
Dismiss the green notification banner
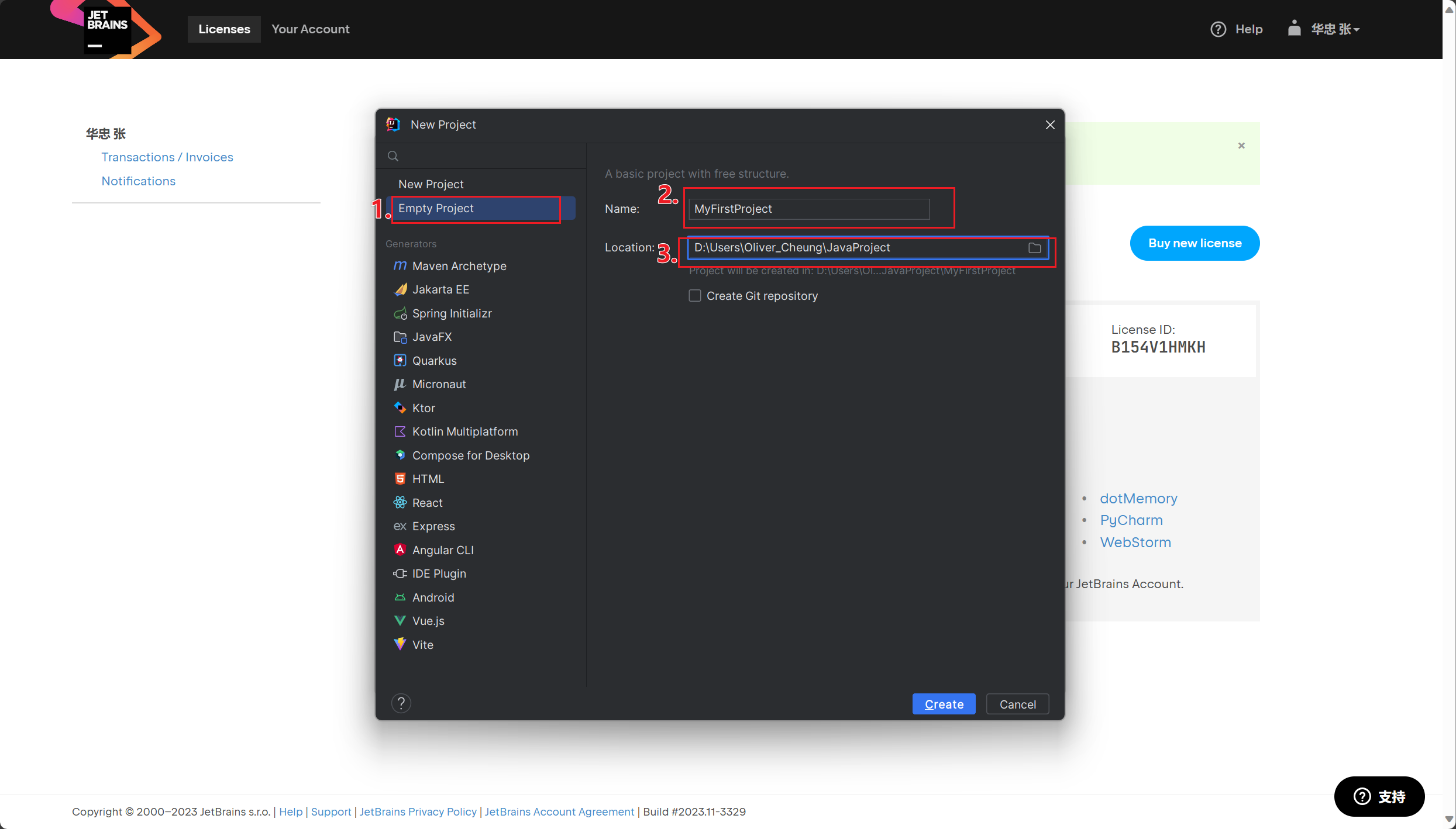(1241, 146)
